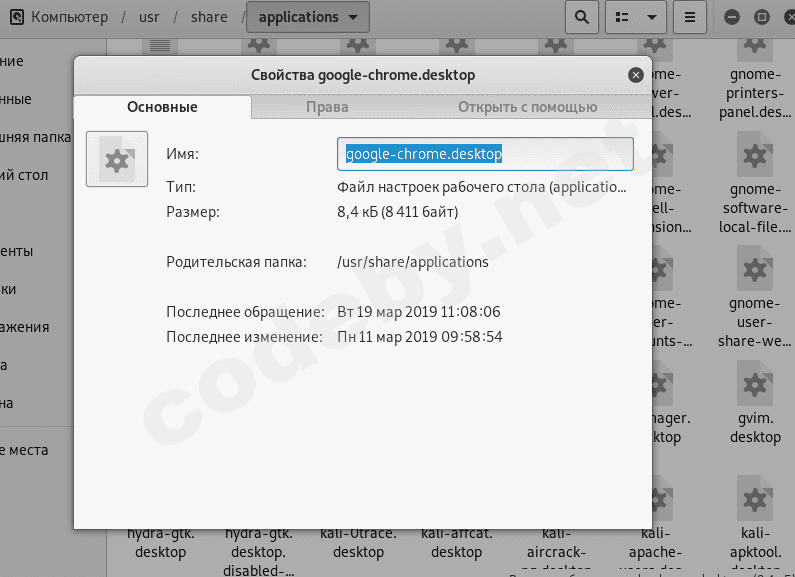The height and width of the screenshot is (577, 795).
Task: Switch to the Права tab
Action: click(327, 107)
